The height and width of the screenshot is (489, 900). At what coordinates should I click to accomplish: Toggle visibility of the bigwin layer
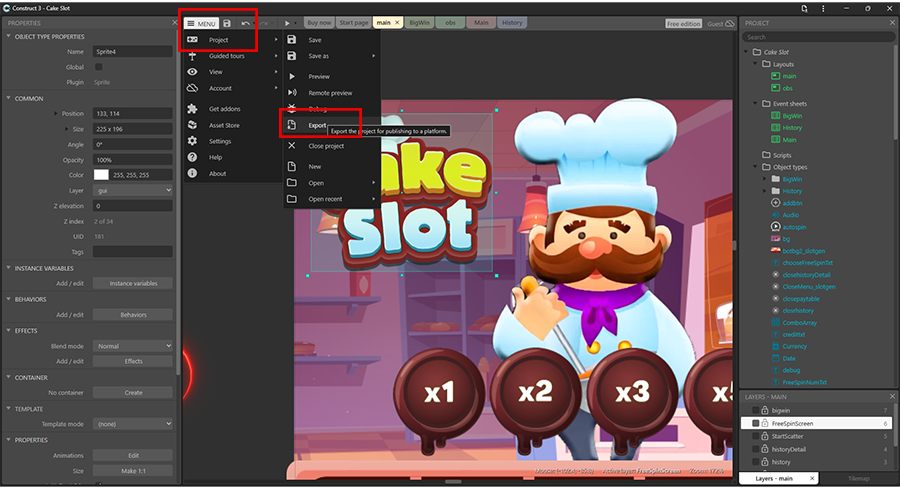pyautogui.click(x=756, y=411)
